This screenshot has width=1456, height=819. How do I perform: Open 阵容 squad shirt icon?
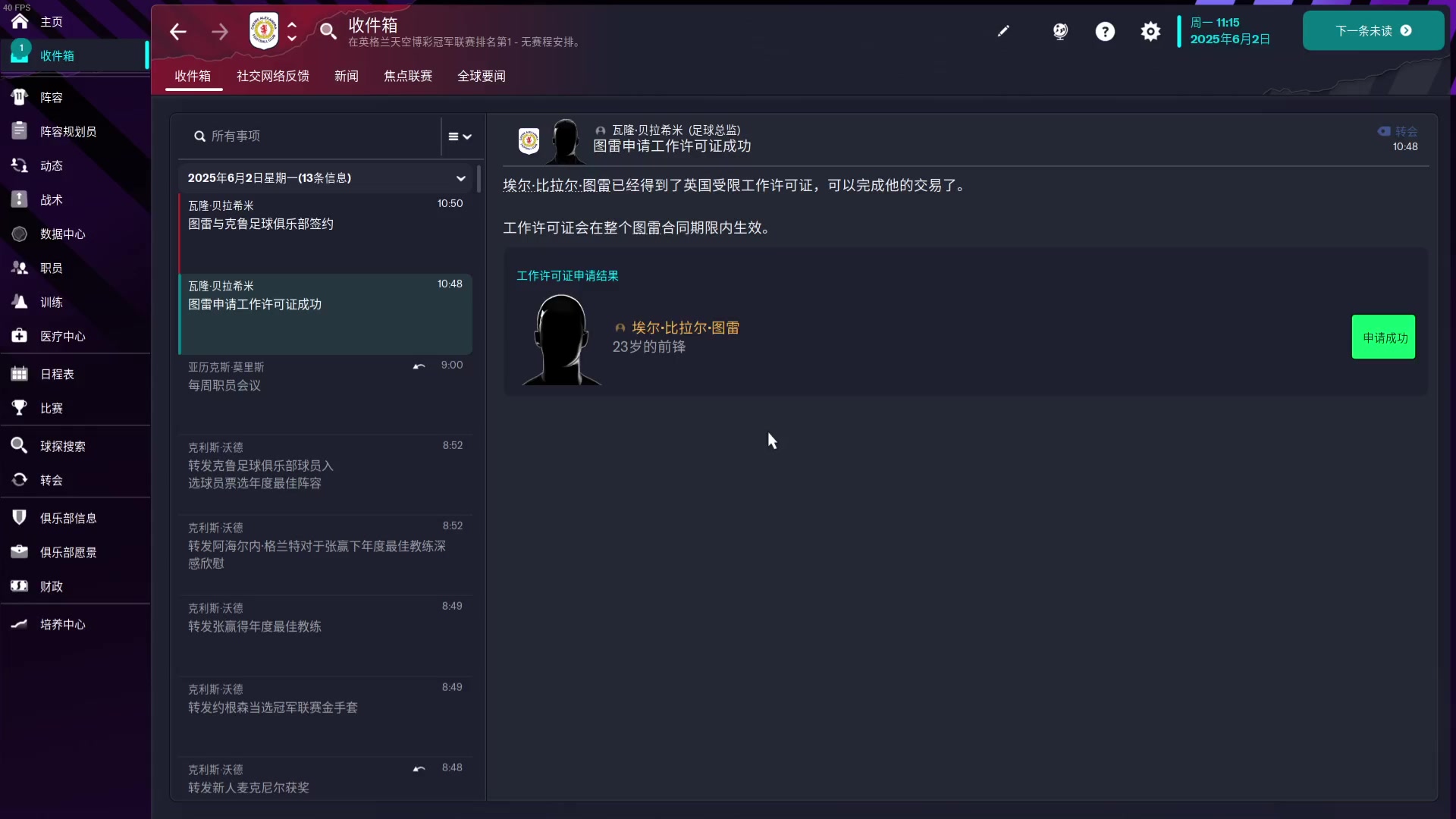[x=20, y=97]
